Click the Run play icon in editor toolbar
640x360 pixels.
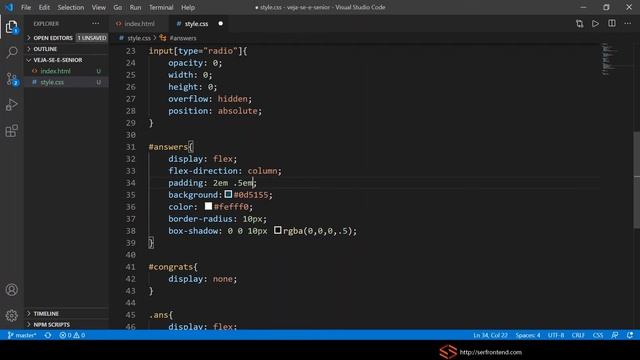(x=596, y=24)
